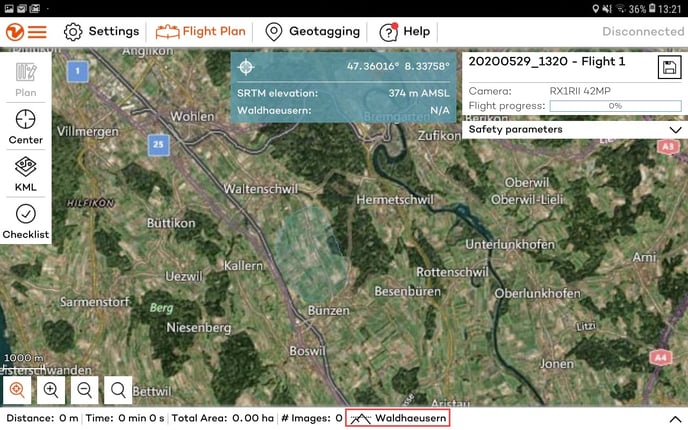Open the Waldhaeusern elevation model selector

(x=397, y=418)
